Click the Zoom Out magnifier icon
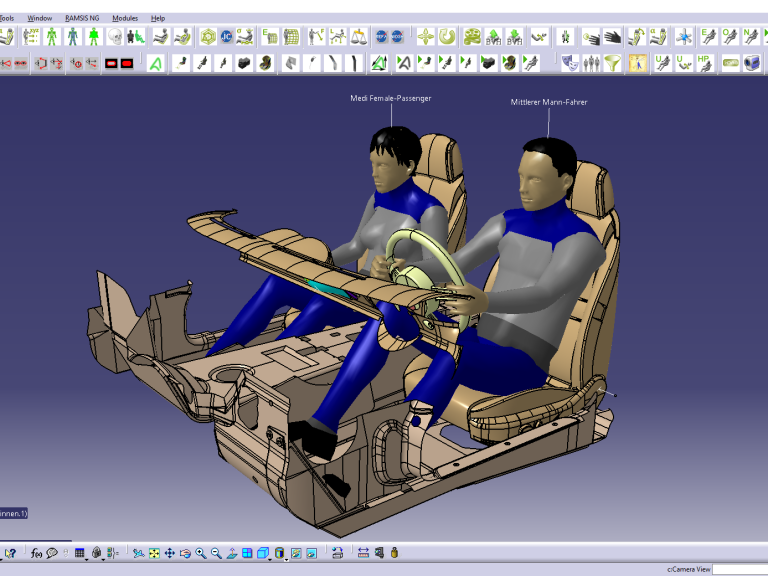The height and width of the screenshot is (576, 768). (216, 553)
